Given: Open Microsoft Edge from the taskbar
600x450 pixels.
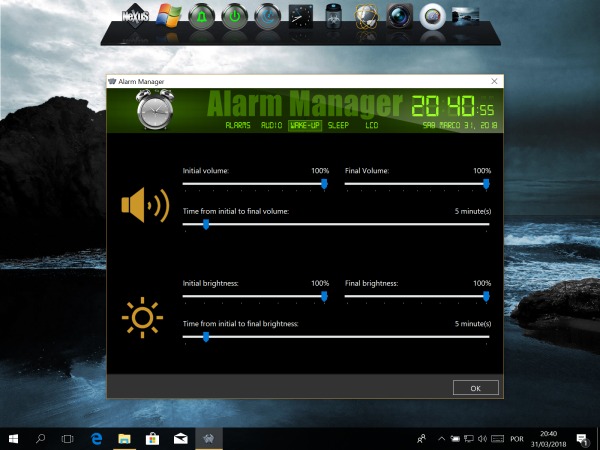Looking at the screenshot, I should 98,438.
